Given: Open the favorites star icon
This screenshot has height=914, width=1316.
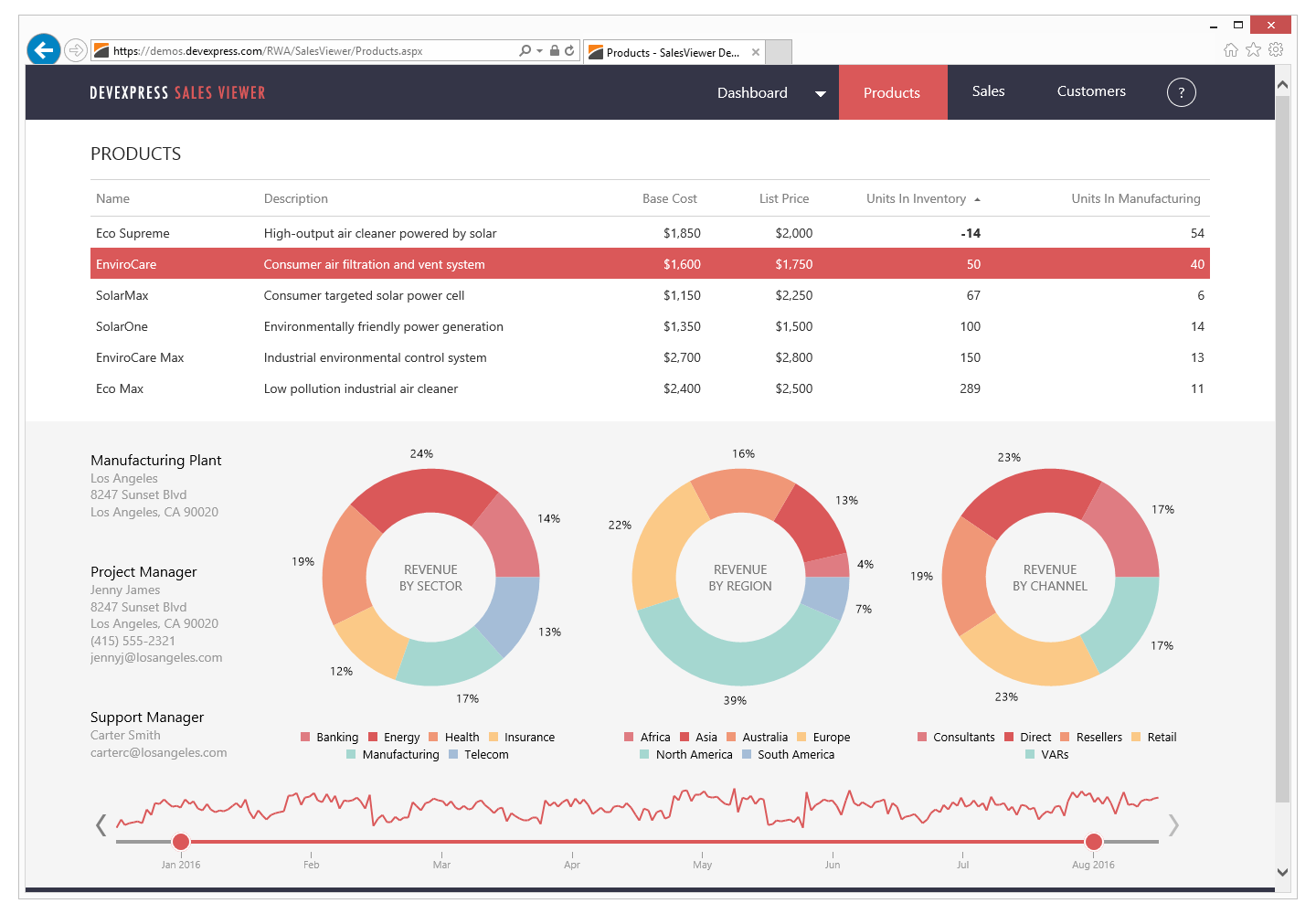Looking at the screenshot, I should tap(1253, 50).
